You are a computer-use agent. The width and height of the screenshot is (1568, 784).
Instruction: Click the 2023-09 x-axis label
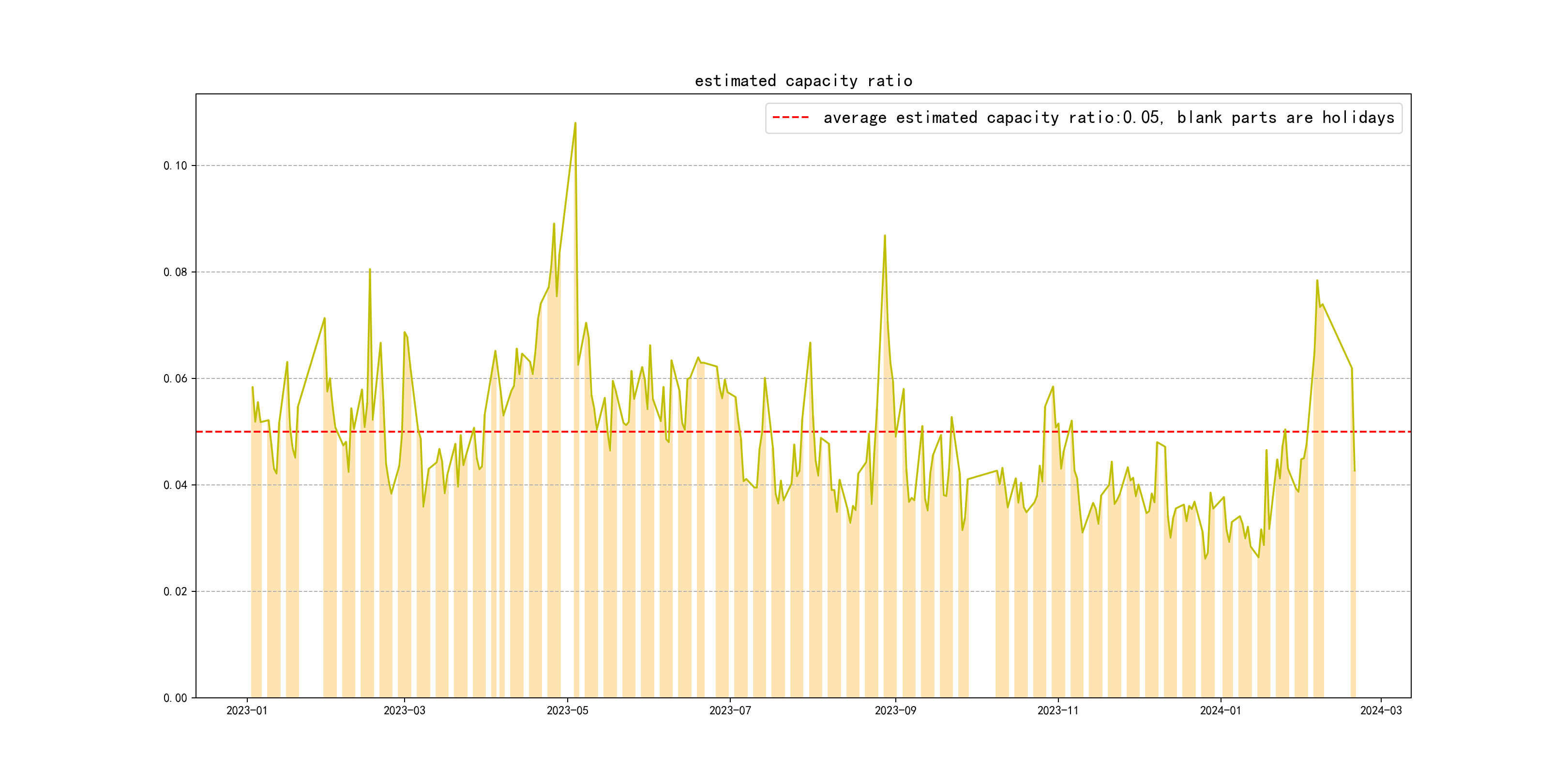(895, 710)
